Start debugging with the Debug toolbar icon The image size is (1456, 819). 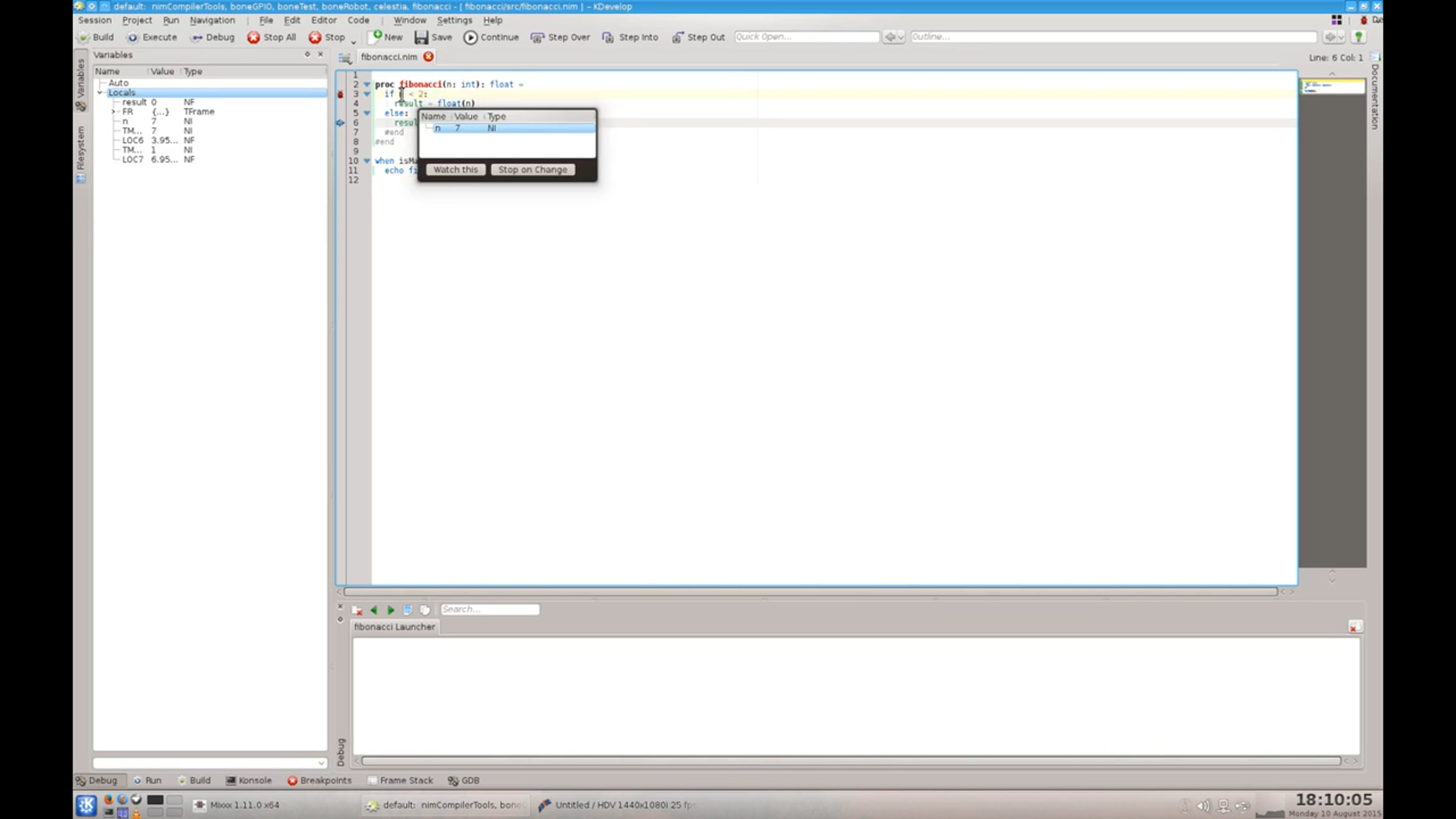point(197,38)
